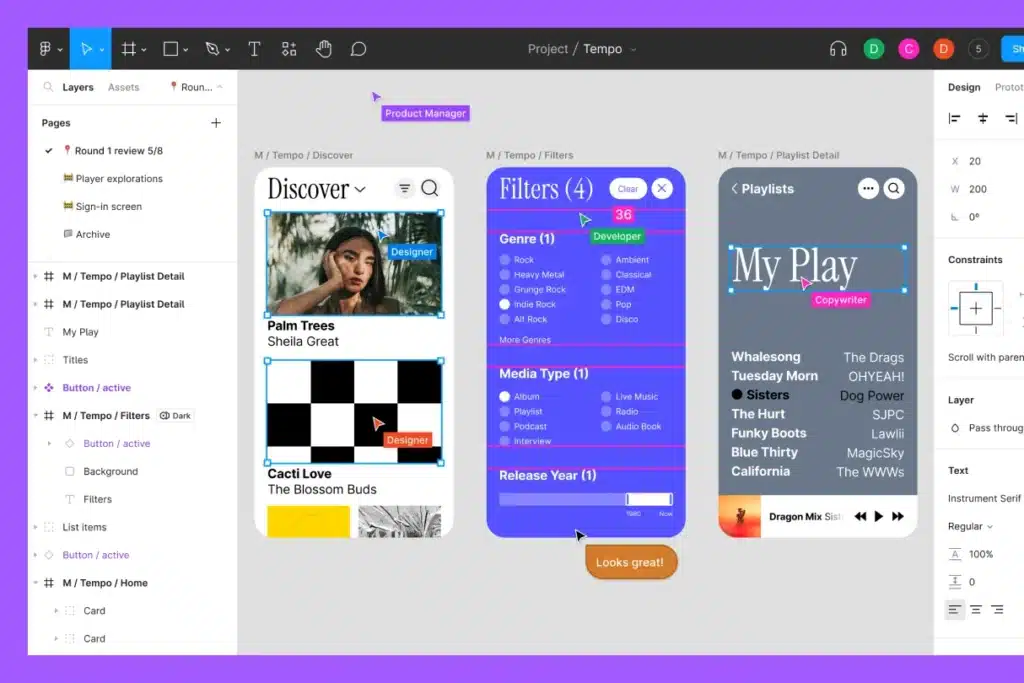The width and height of the screenshot is (1024, 683).
Task: Click the More Genres link
Action: (x=524, y=340)
